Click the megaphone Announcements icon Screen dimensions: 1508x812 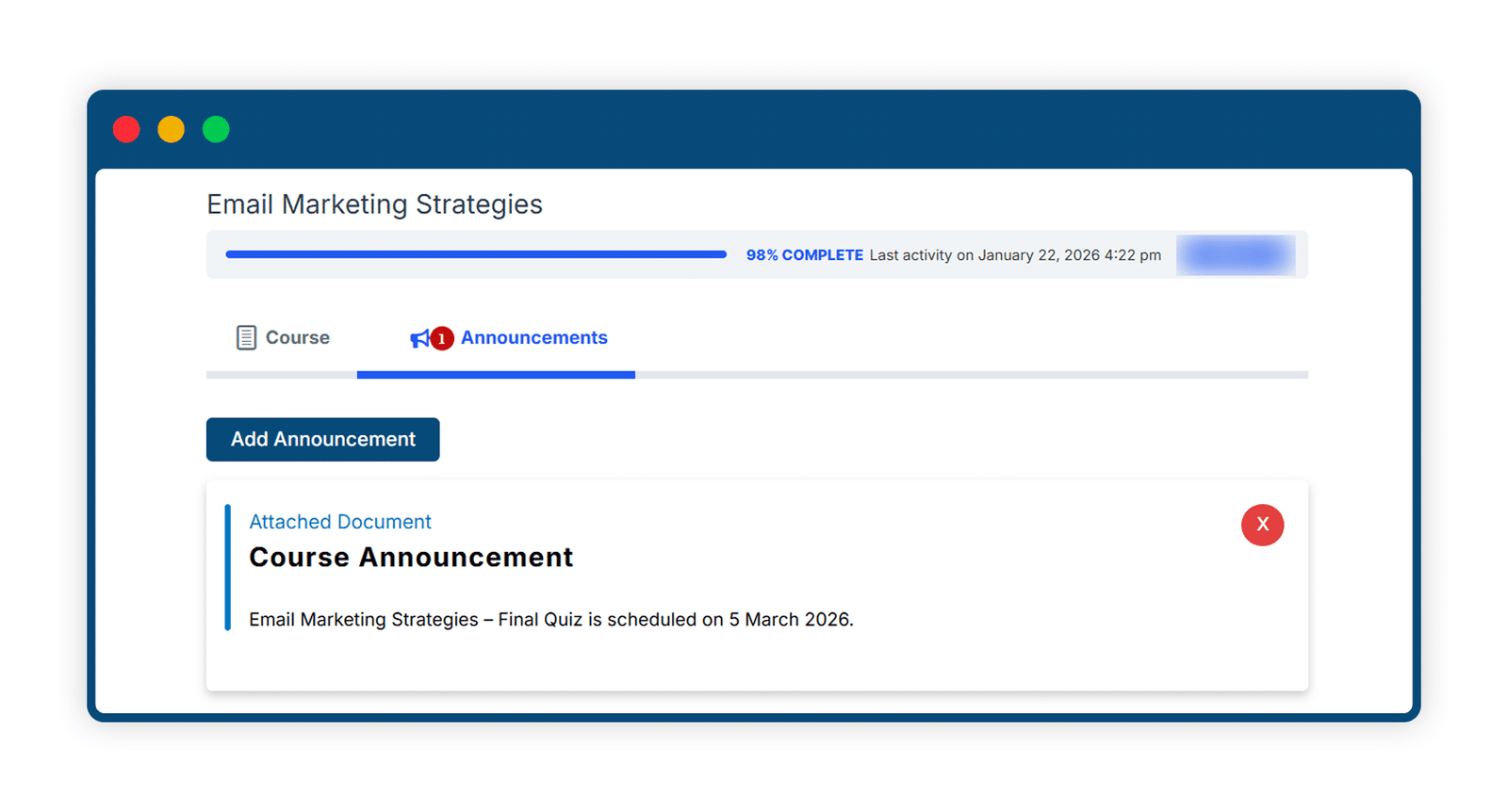(419, 339)
